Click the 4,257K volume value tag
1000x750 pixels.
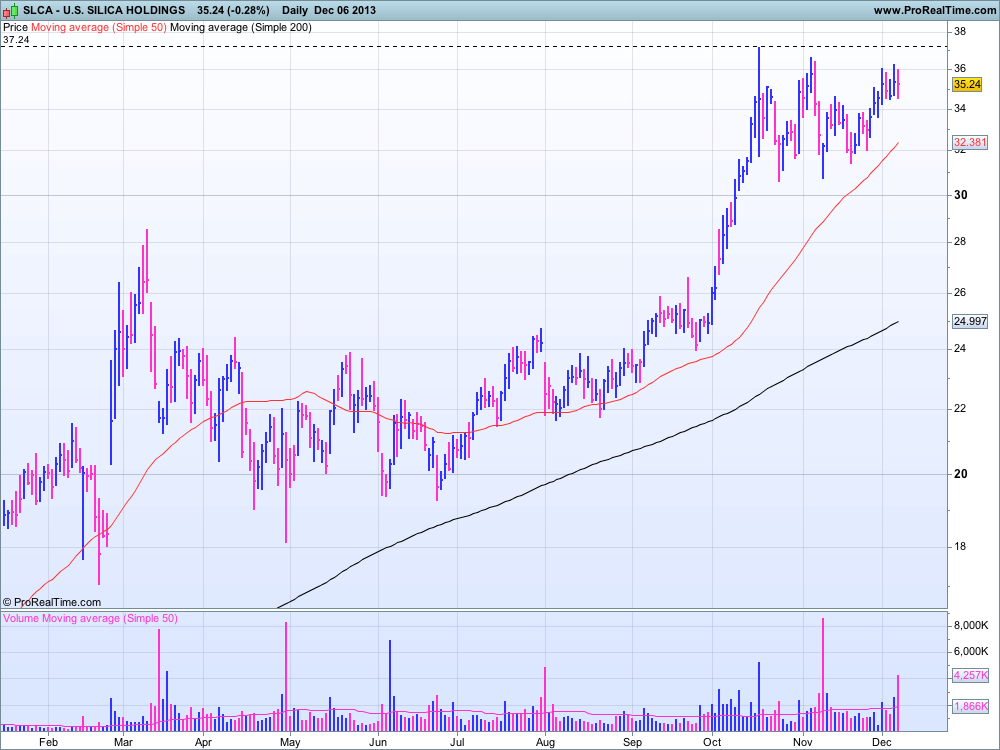(970, 675)
